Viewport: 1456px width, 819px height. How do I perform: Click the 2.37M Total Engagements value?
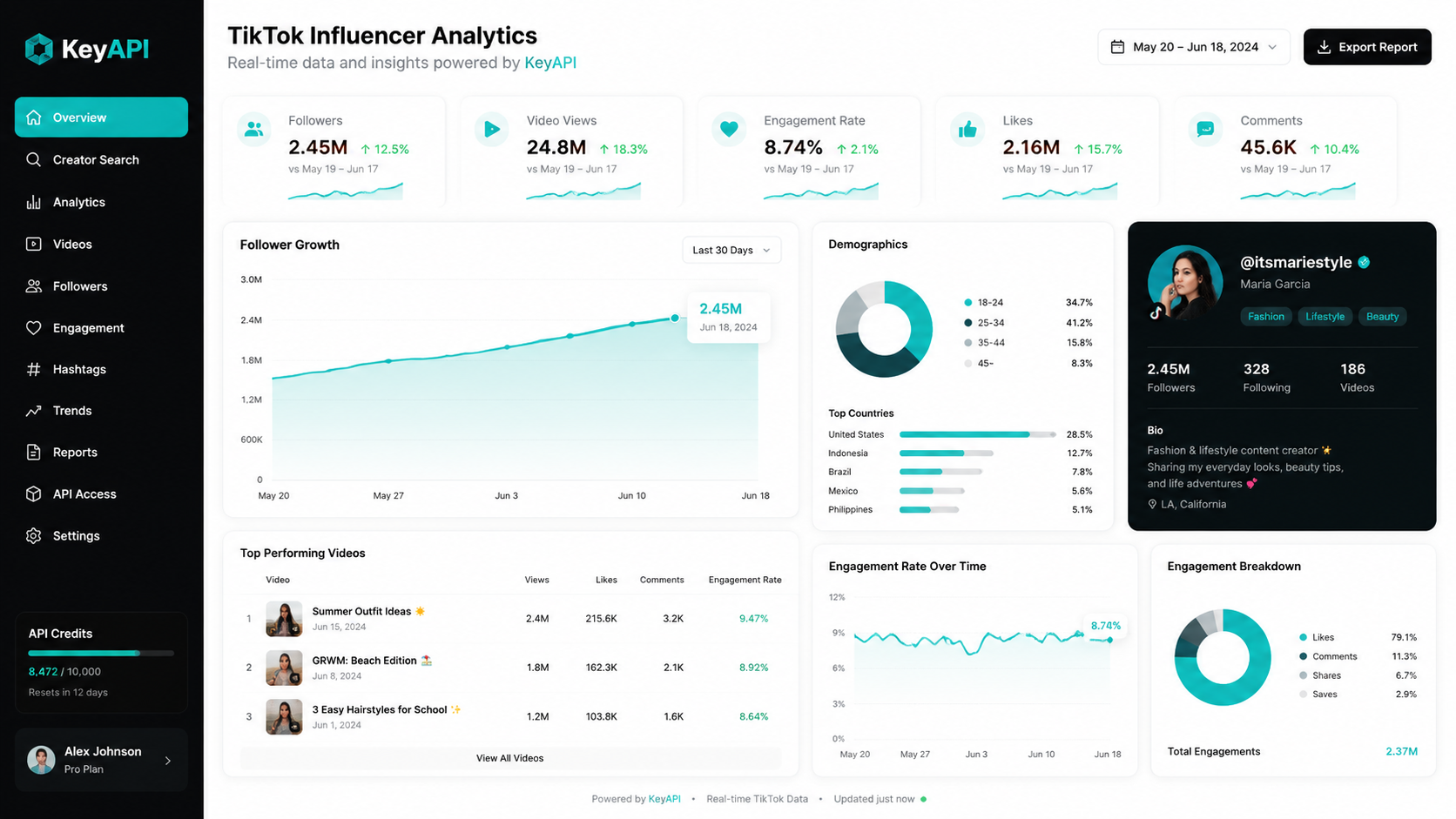pos(1401,751)
